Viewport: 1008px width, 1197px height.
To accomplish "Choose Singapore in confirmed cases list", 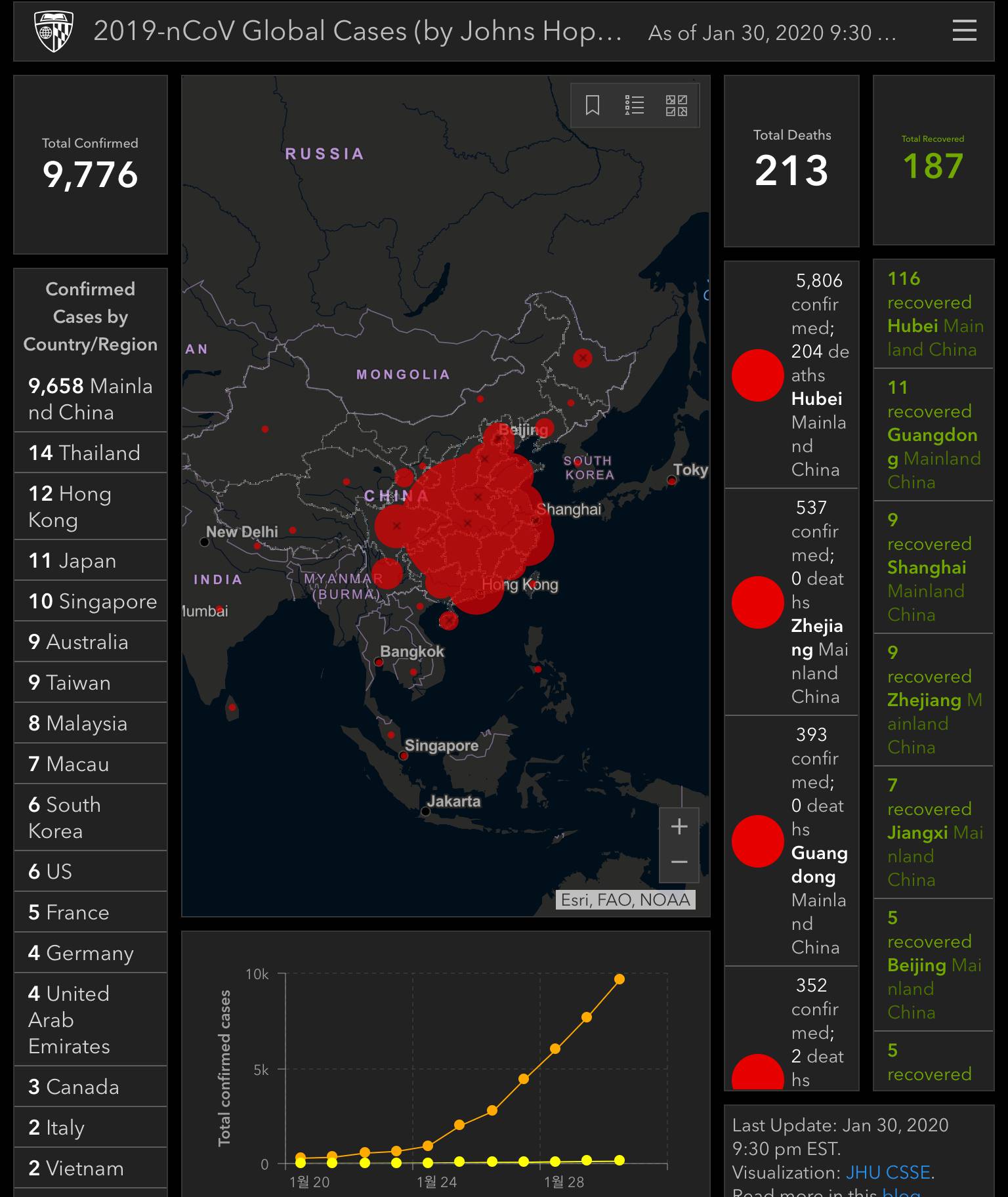I will point(90,601).
